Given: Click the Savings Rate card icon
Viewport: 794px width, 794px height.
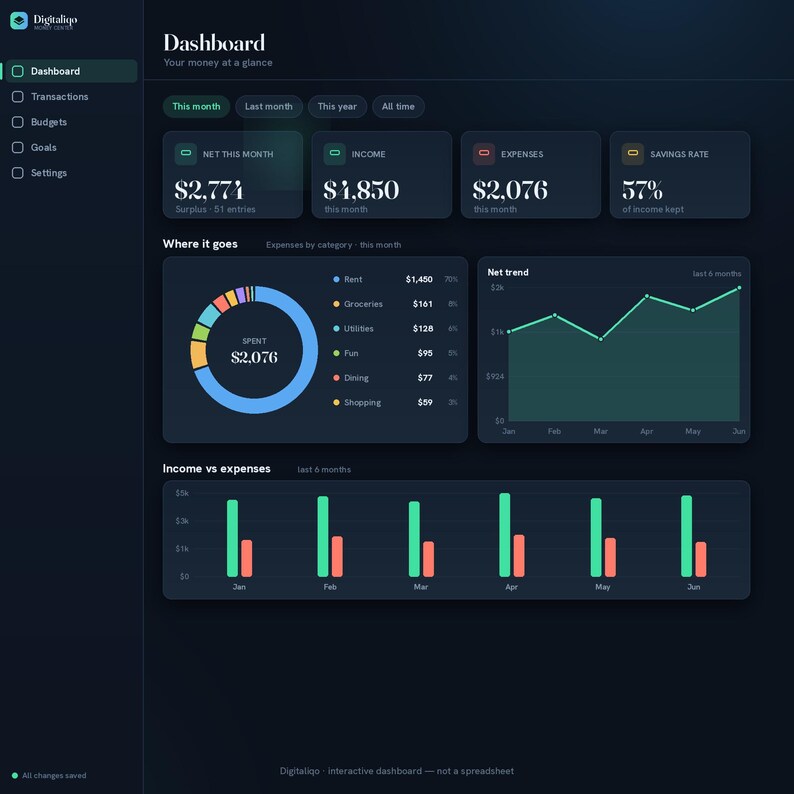Looking at the screenshot, I should pos(633,154).
